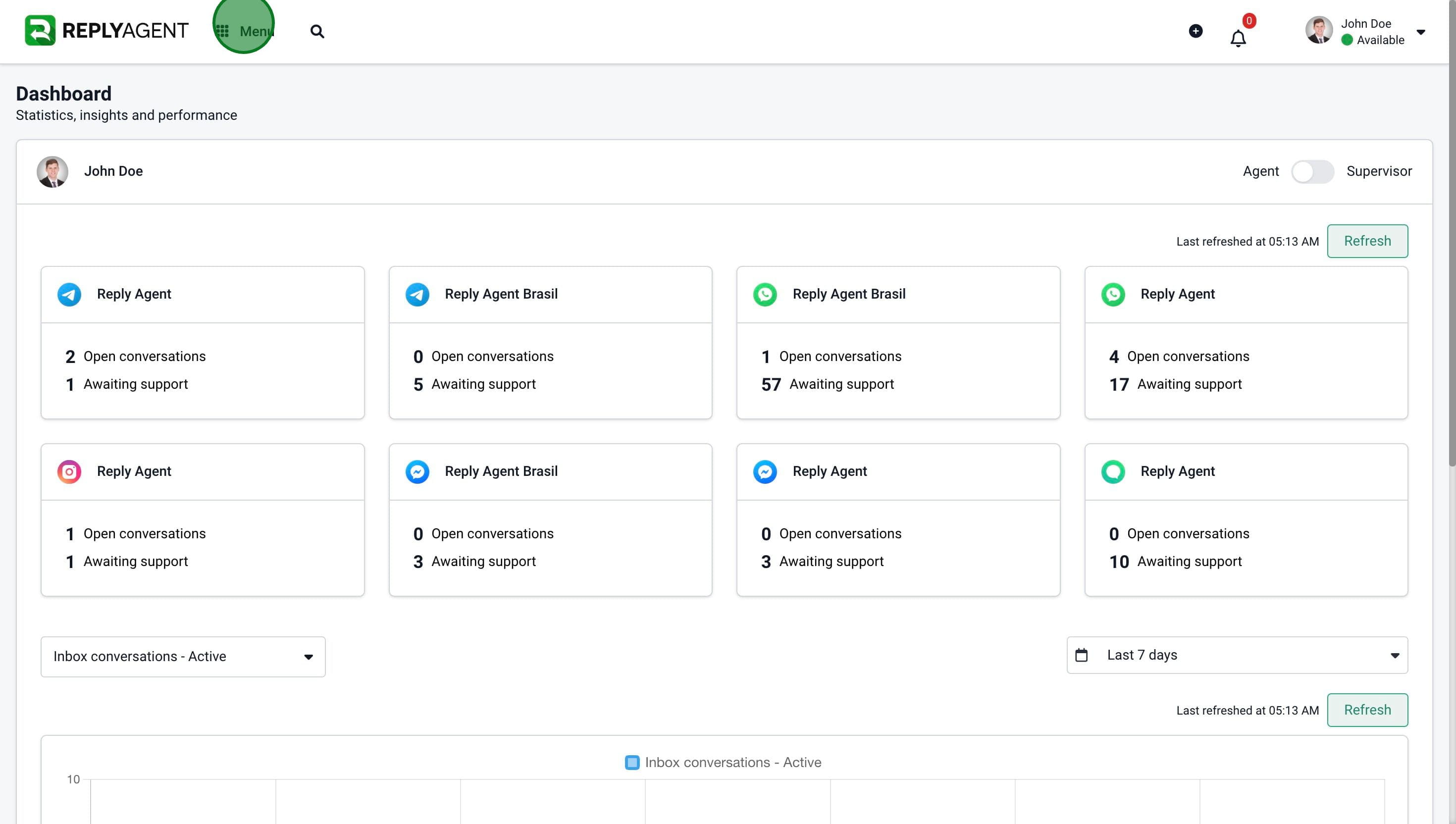Click '10 Awaiting support' count
Screen dimensions: 1456x824
click(1175, 562)
